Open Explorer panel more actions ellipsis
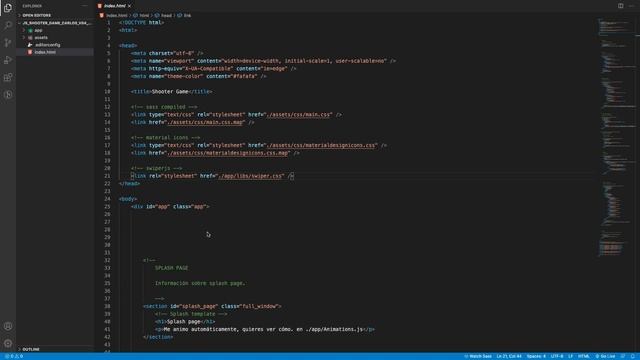The height and width of the screenshot is (360, 640). 85,6
